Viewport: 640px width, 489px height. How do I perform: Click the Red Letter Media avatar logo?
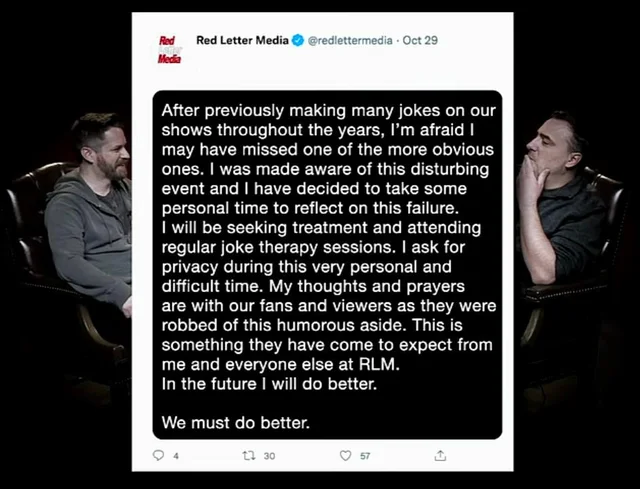[169, 49]
